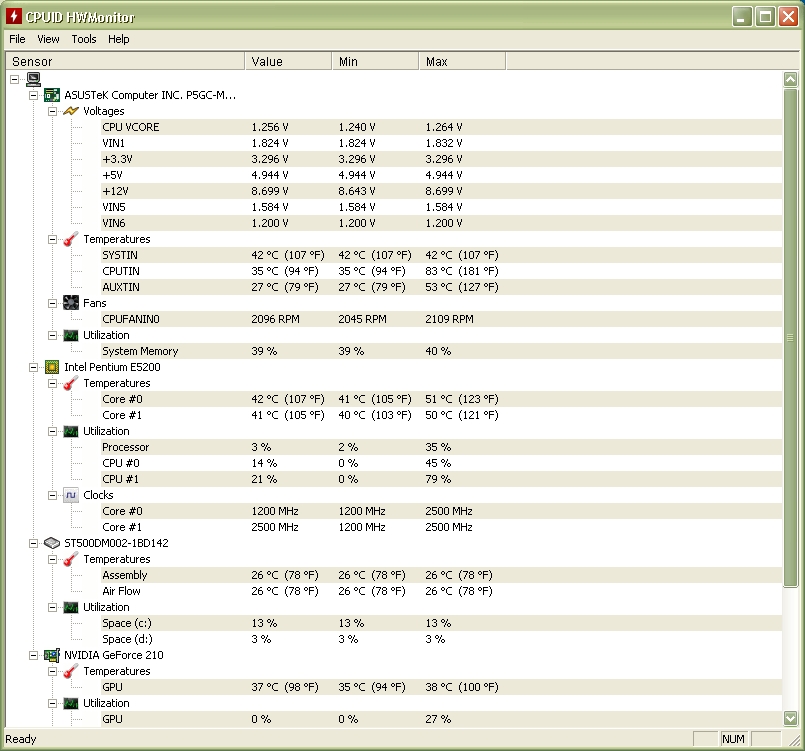Open the View menu
Viewport: 805px width, 751px height.
(x=48, y=39)
